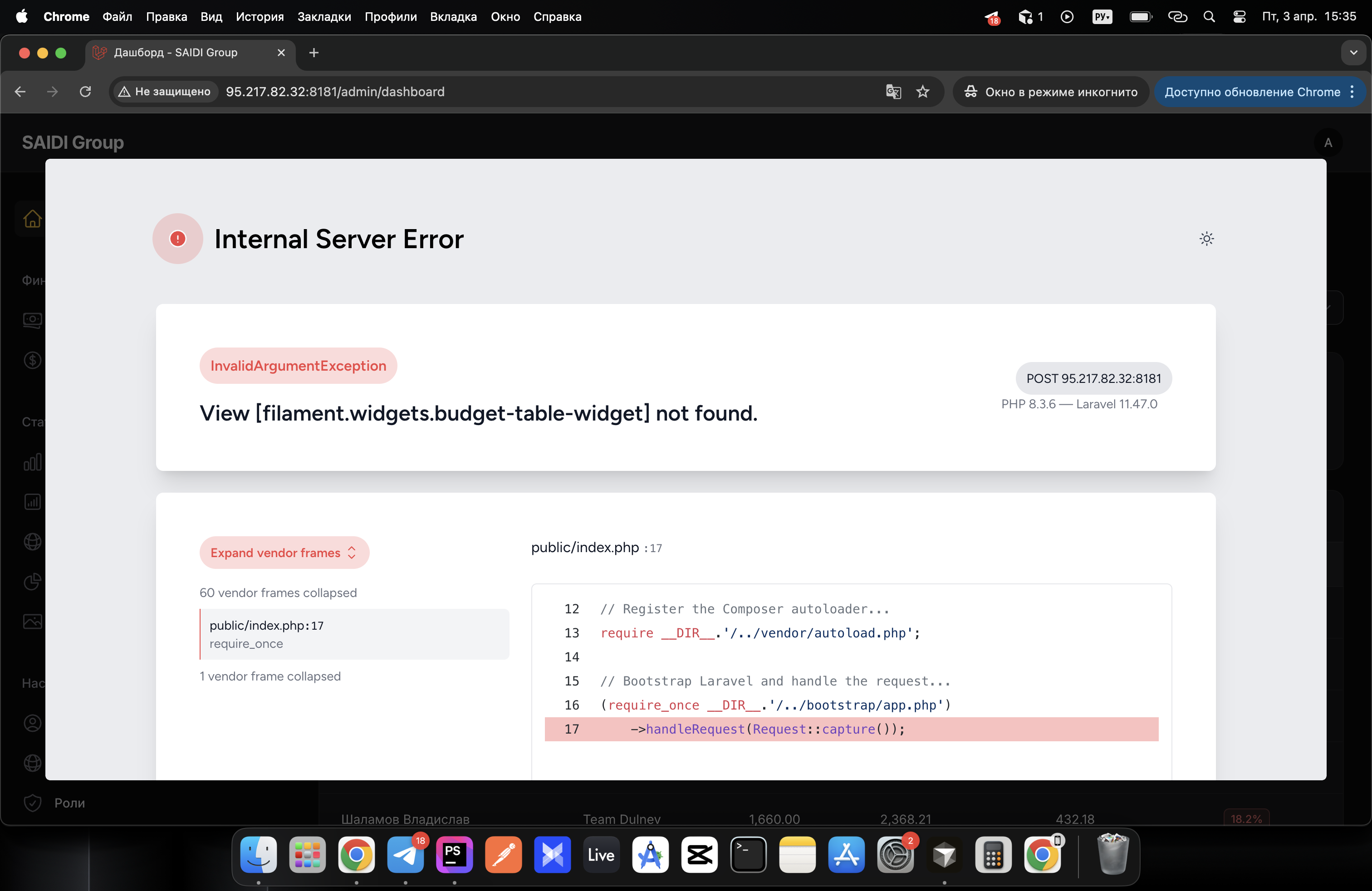1372x891 pixels.
Task: Open the Справка menu
Action: point(558,17)
